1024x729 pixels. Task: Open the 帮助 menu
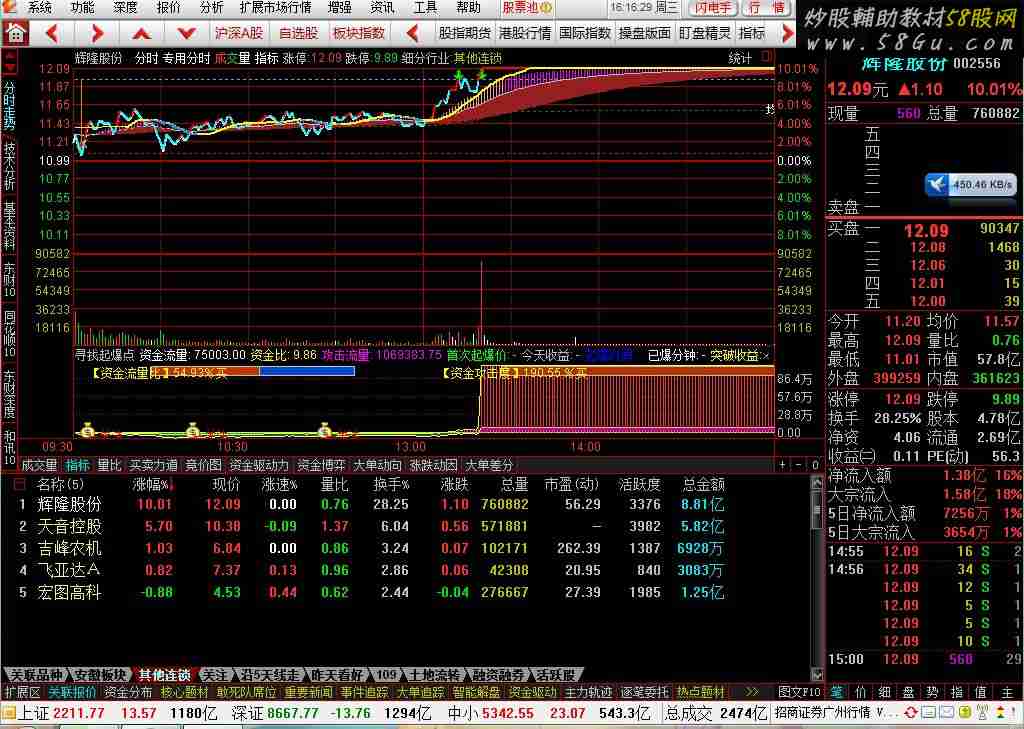click(468, 8)
